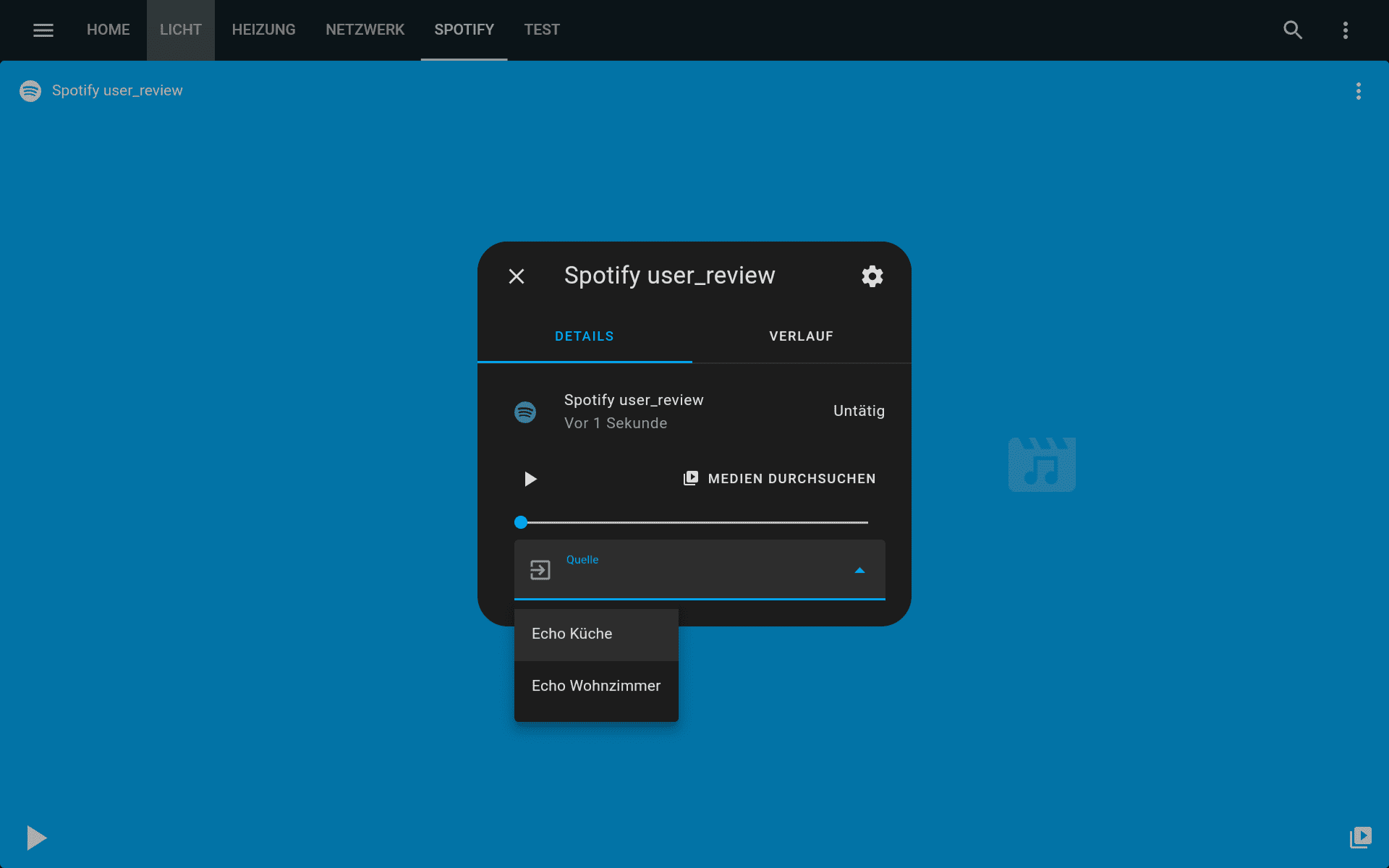This screenshot has height=868, width=1389.
Task: Open the search magnifier in top bar
Action: 1293,30
